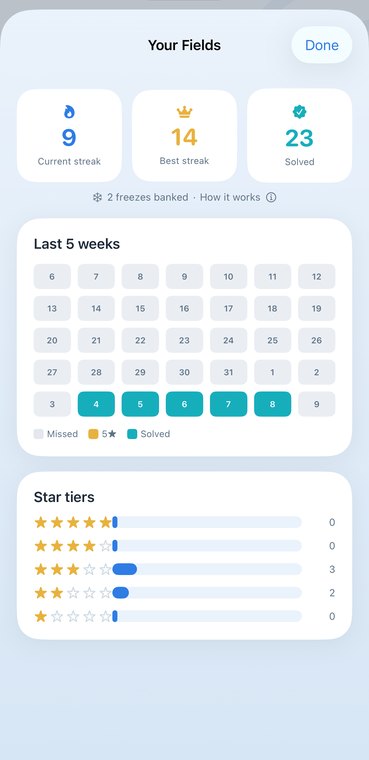Viewport: 369px width, 760px height.
Task: Open the How it works link
Action: pyautogui.click(x=230, y=198)
